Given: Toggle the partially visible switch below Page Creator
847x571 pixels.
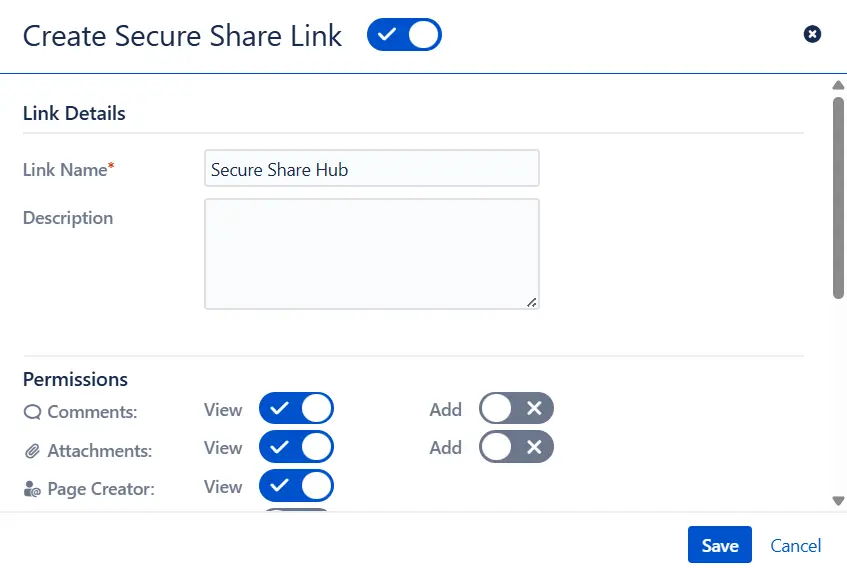Looking at the screenshot, I should point(296,514).
